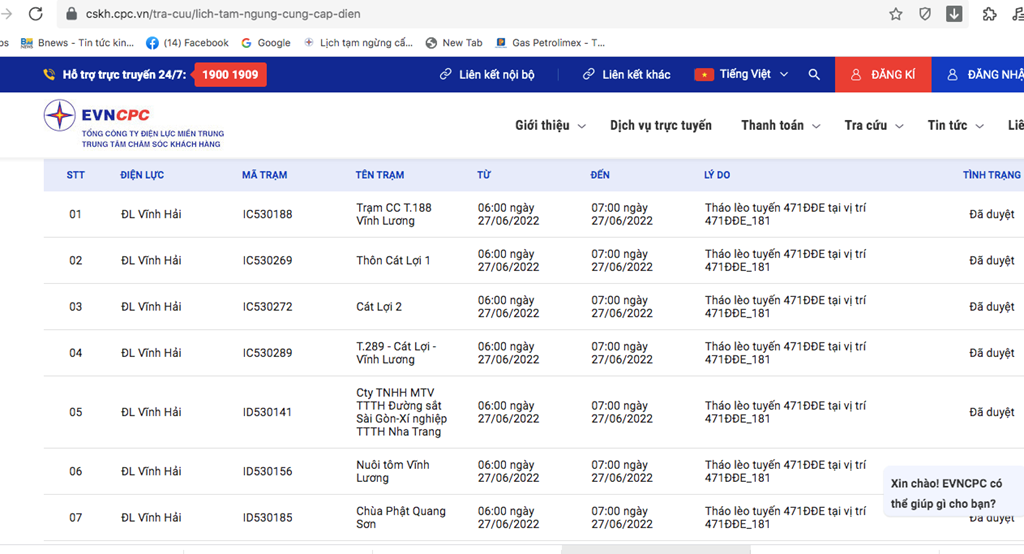Click the Liên kết nội bộ link

[487, 75]
